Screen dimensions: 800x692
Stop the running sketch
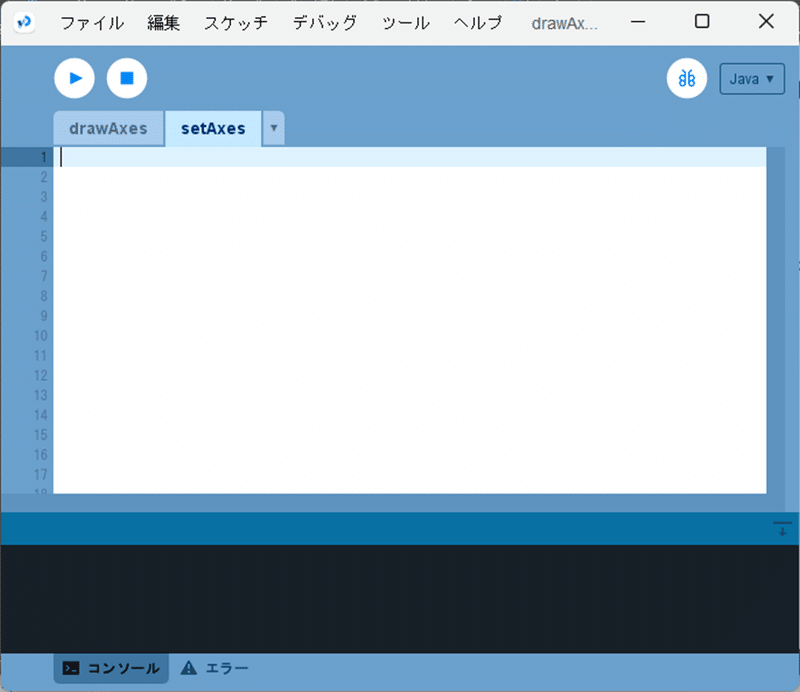click(x=127, y=78)
